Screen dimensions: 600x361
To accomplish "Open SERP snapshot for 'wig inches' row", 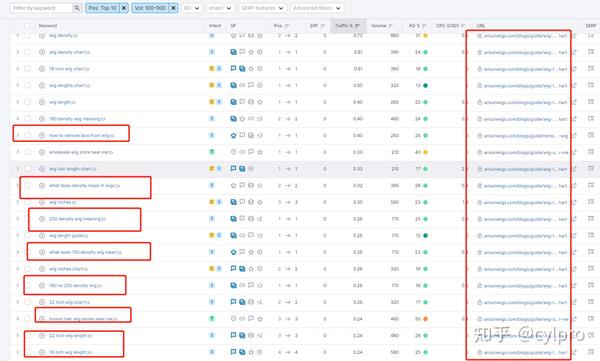I will pyautogui.click(x=591, y=202).
